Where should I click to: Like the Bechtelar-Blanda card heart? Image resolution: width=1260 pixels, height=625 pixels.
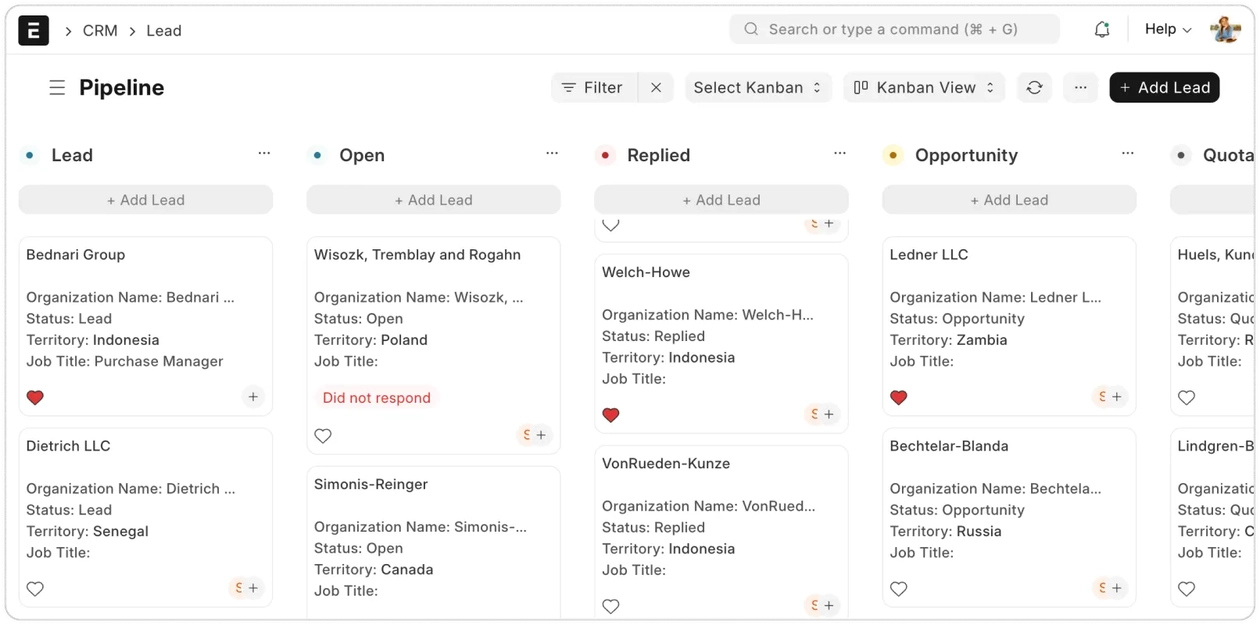pyautogui.click(x=898, y=589)
